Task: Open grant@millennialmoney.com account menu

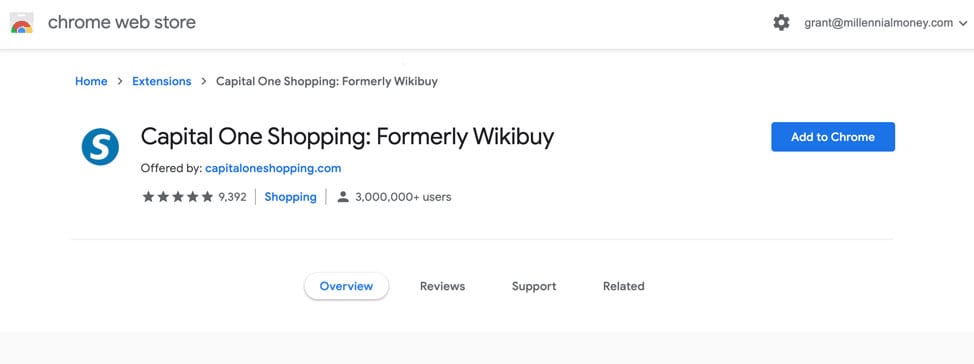Action: point(878,23)
